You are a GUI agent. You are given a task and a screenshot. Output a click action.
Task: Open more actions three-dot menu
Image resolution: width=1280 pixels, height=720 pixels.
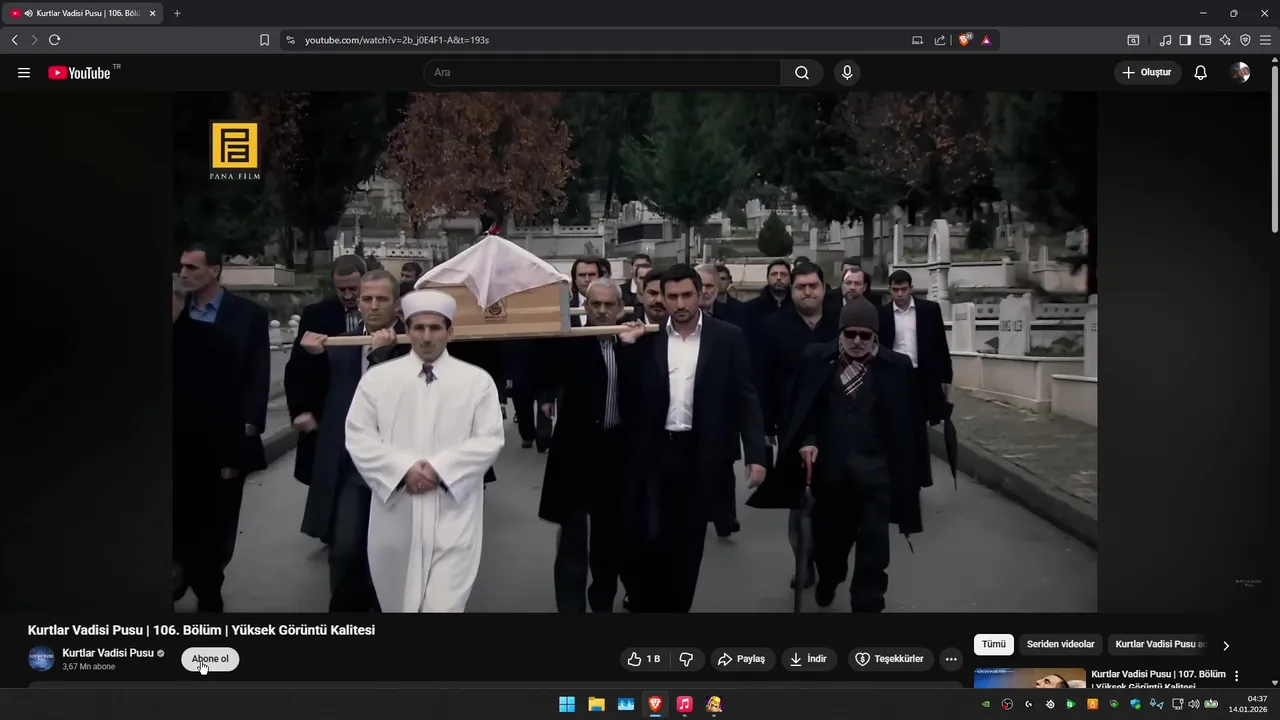[x=951, y=659]
